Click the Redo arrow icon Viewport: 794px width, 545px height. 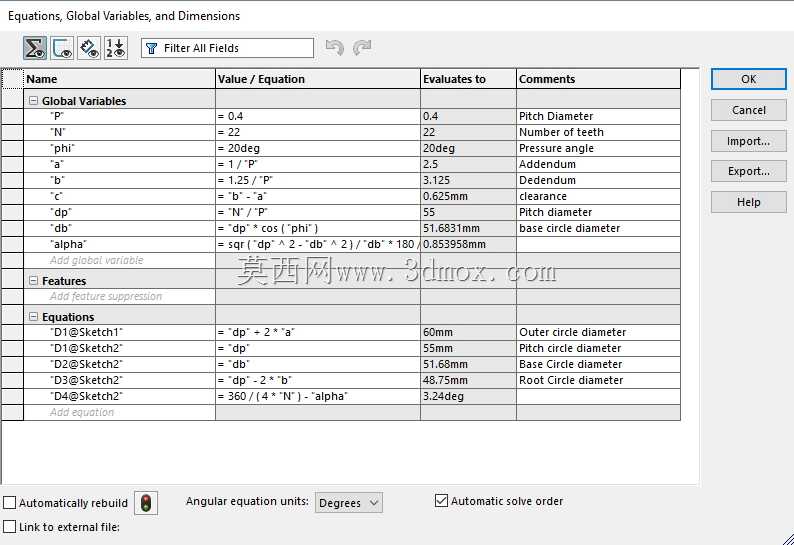tap(362, 48)
